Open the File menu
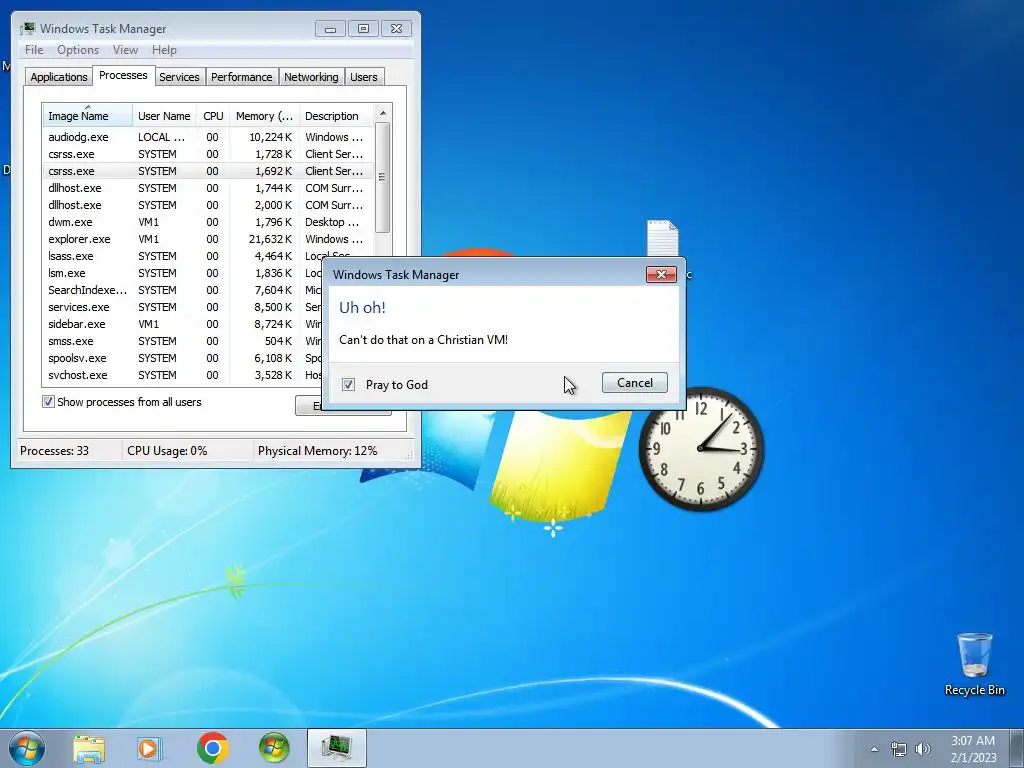The height and width of the screenshot is (768, 1024). 34,50
